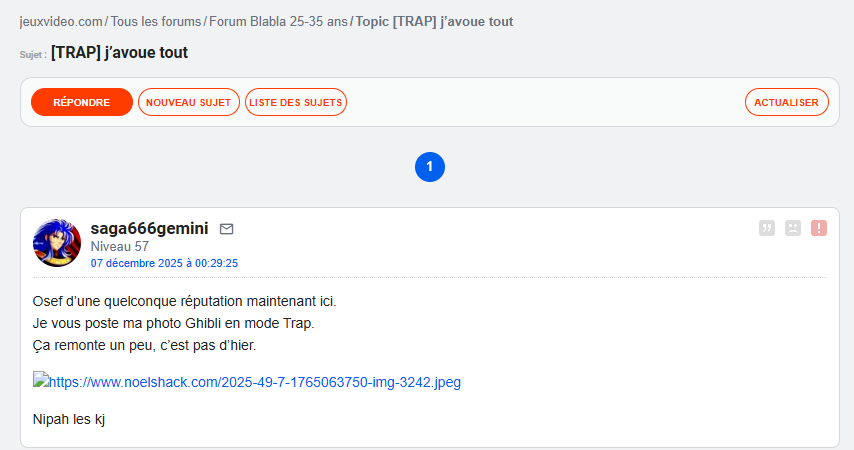Click the broken image icon in the post

[x=41, y=381]
